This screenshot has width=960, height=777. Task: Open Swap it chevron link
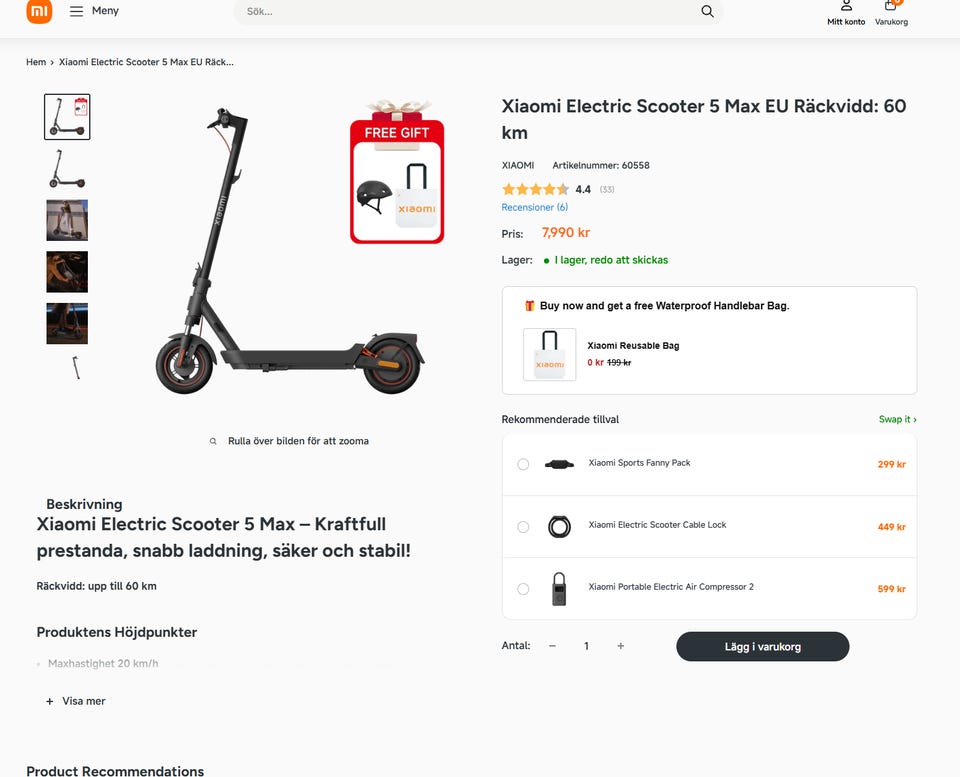(898, 419)
